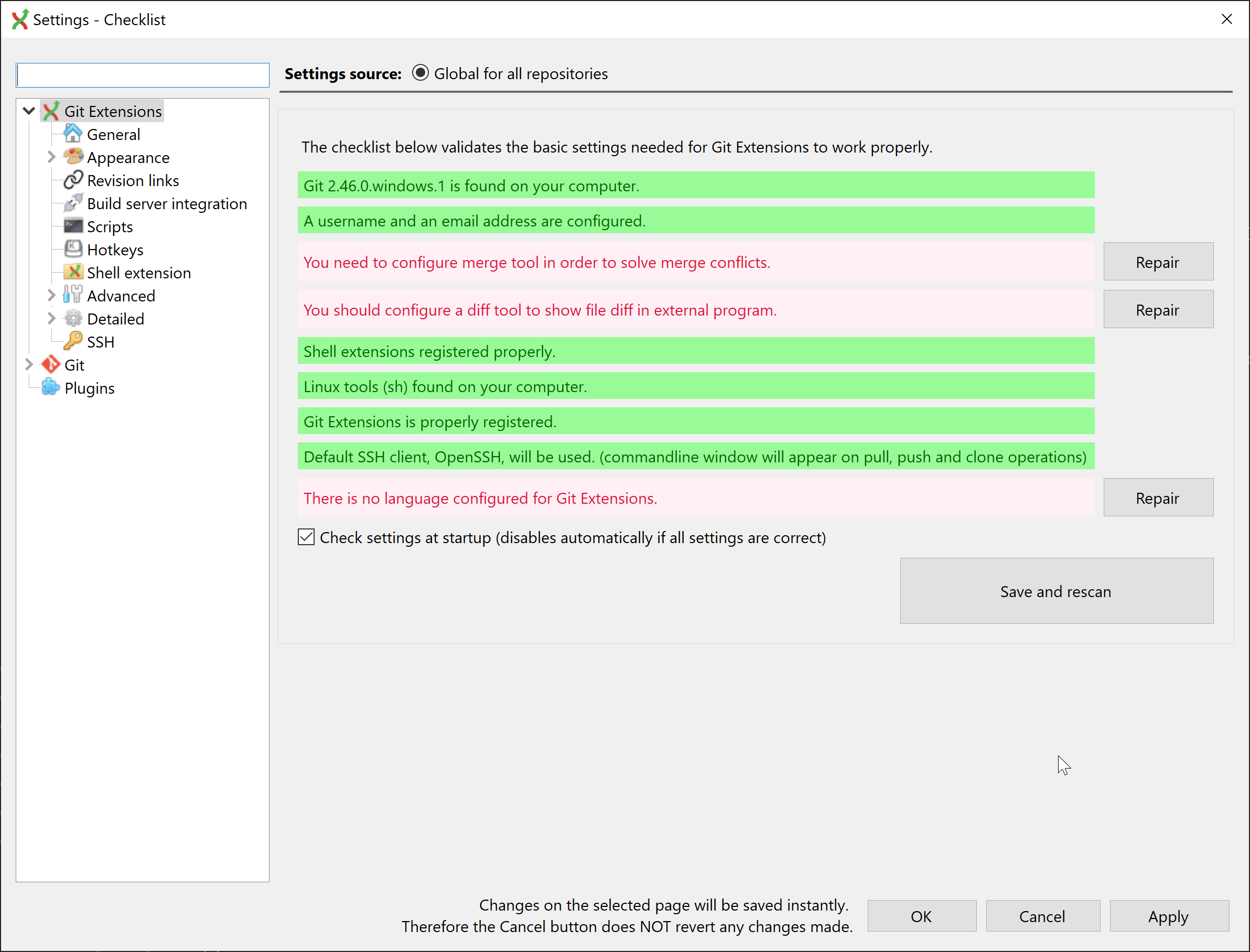
Task: Expand the Git tree node
Action: click(29, 365)
